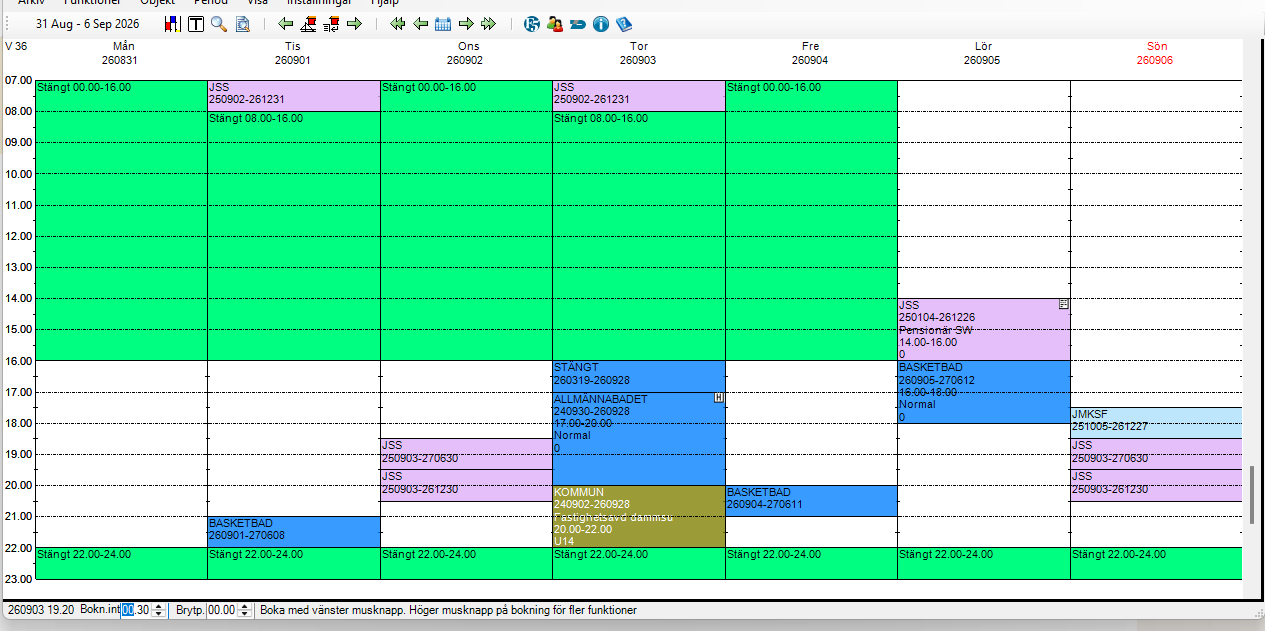The width and height of the screenshot is (1265, 631).
Task: Click the magnifying glass search icon
Action: [x=218, y=23]
